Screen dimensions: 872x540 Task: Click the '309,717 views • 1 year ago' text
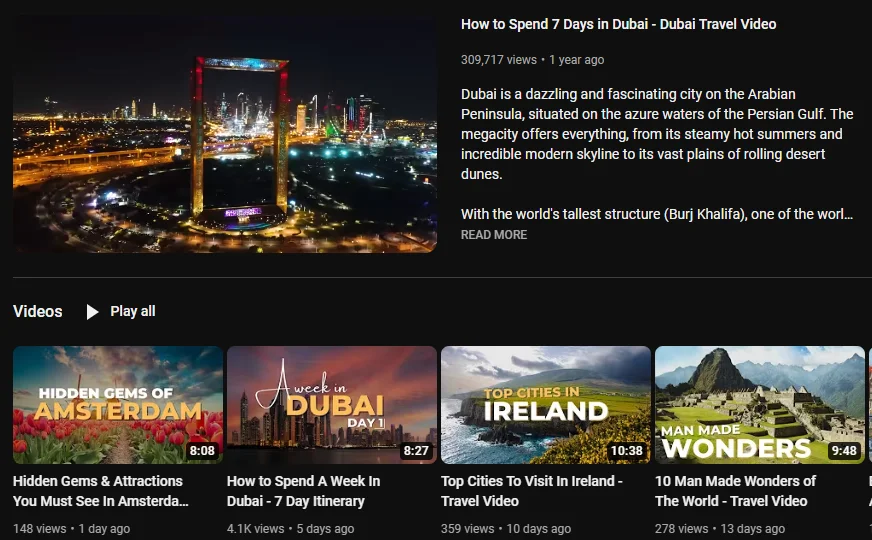point(532,60)
